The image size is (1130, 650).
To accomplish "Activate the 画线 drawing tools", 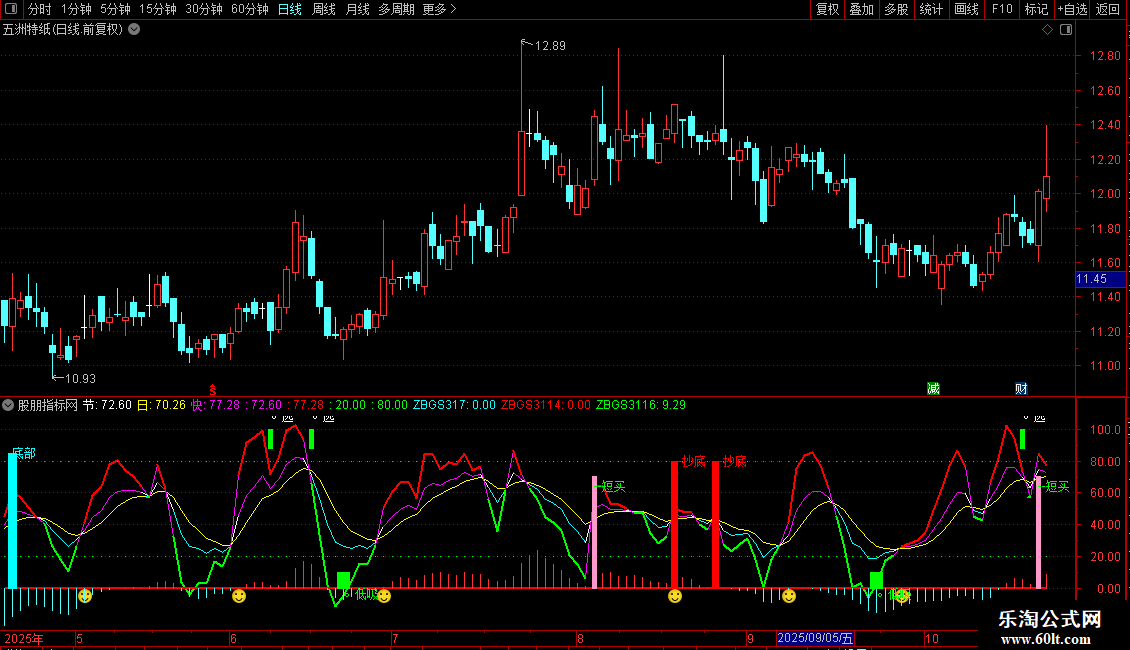I will [x=966, y=9].
